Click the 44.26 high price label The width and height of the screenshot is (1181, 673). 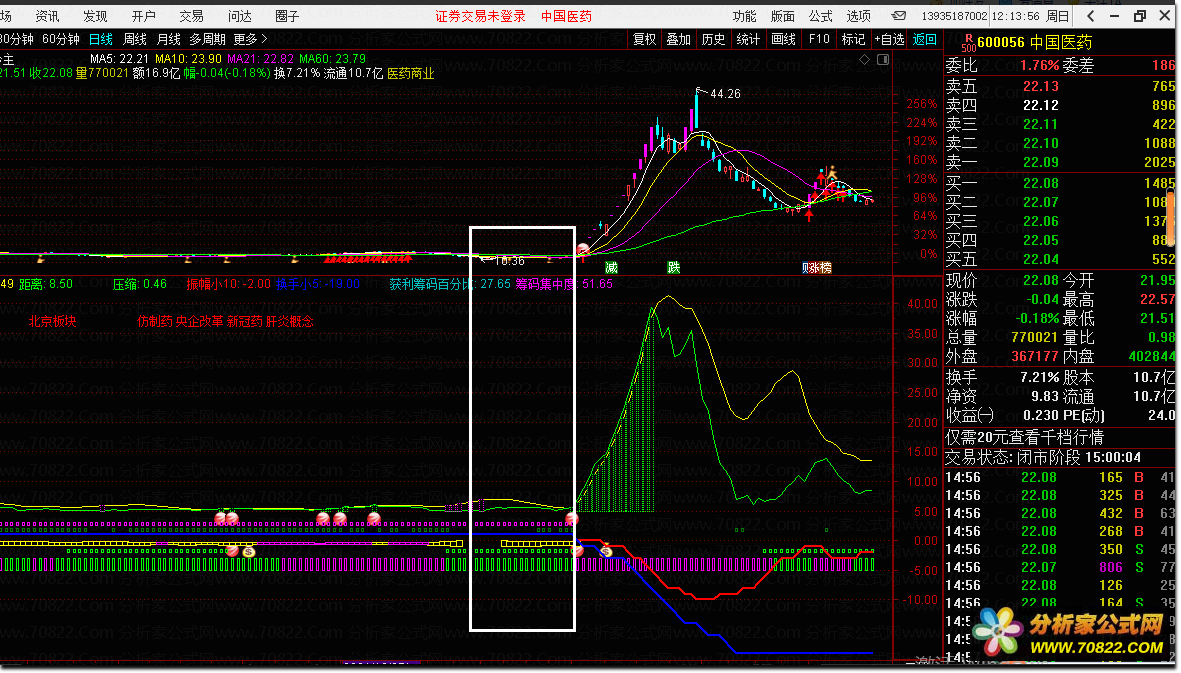tap(725, 94)
